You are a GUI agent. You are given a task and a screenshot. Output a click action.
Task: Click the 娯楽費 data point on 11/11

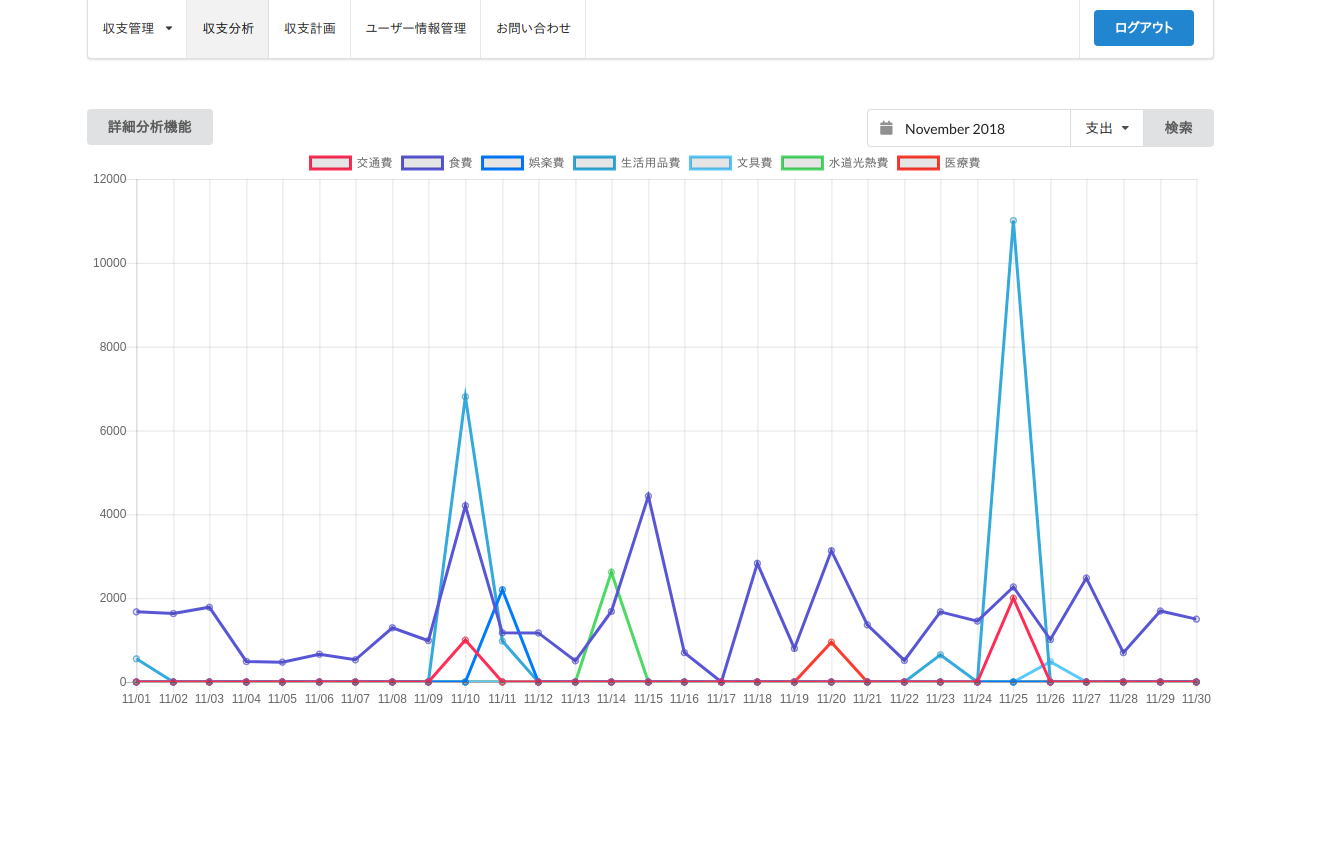[x=502, y=590]
